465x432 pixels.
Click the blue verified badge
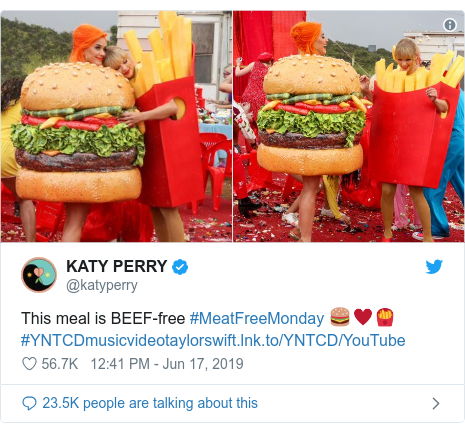pyautogui.click(x=180, y=267)
